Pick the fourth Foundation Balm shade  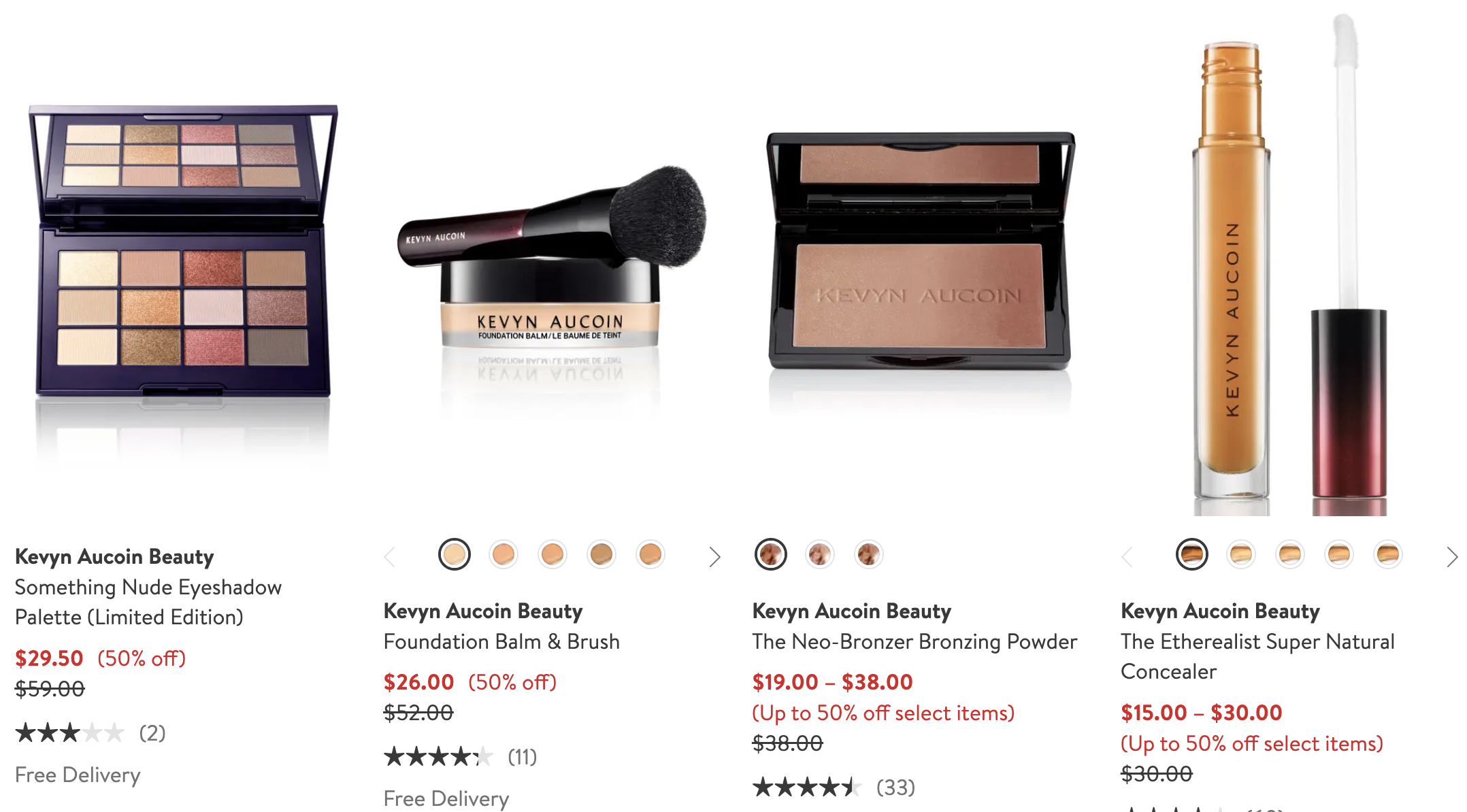(601, 554)
